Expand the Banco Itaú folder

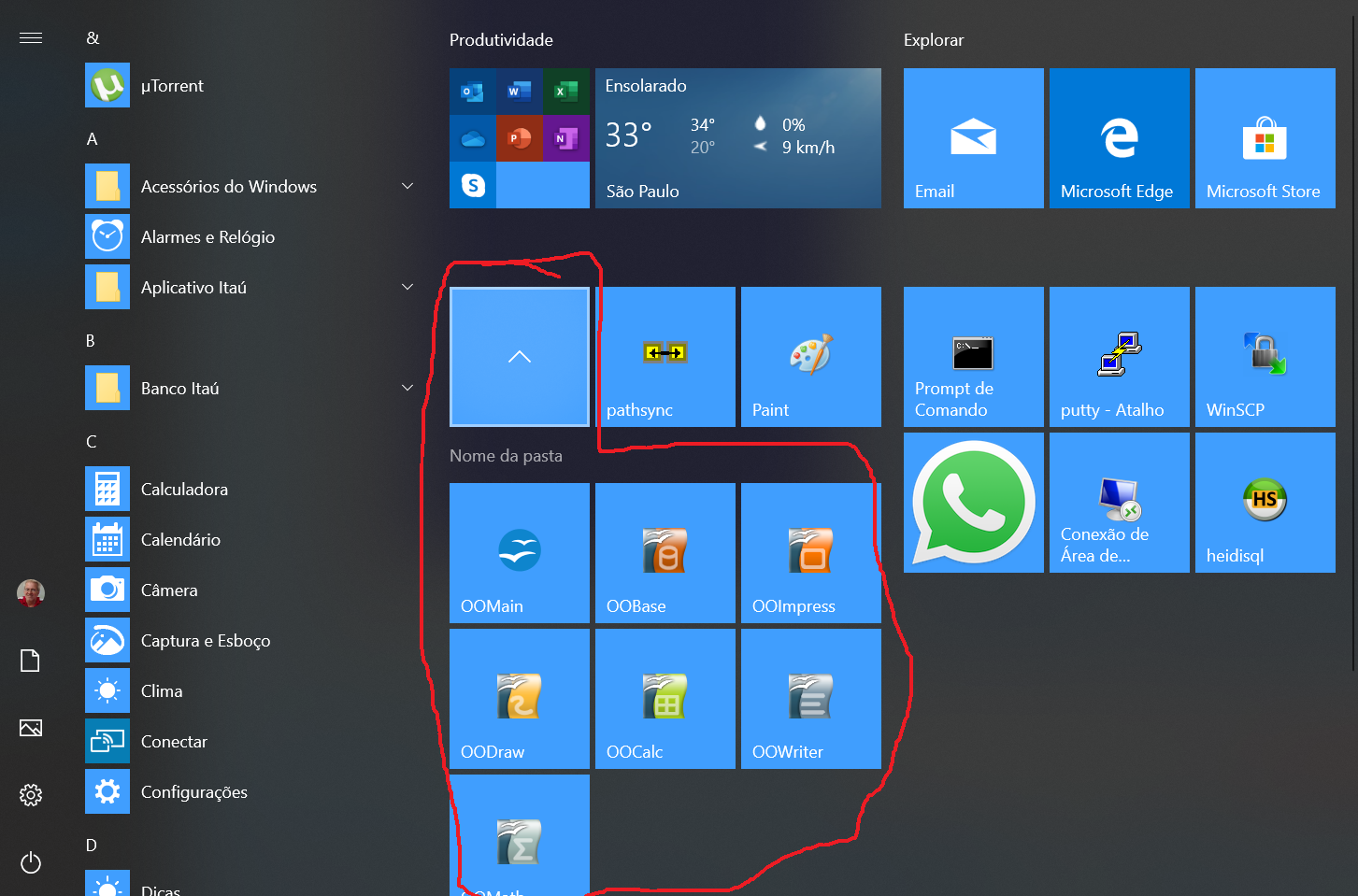tap(407, 389)
